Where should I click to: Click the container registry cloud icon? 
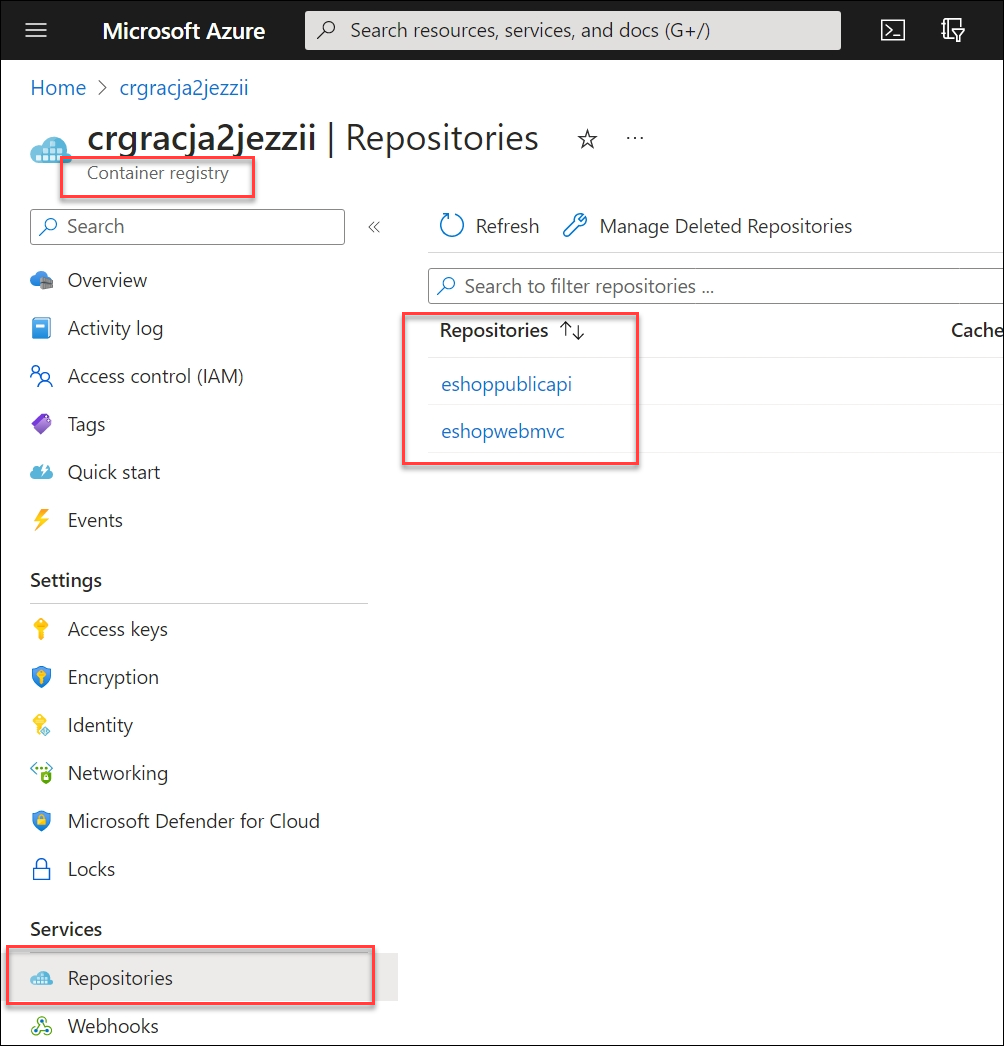(50, 150)
